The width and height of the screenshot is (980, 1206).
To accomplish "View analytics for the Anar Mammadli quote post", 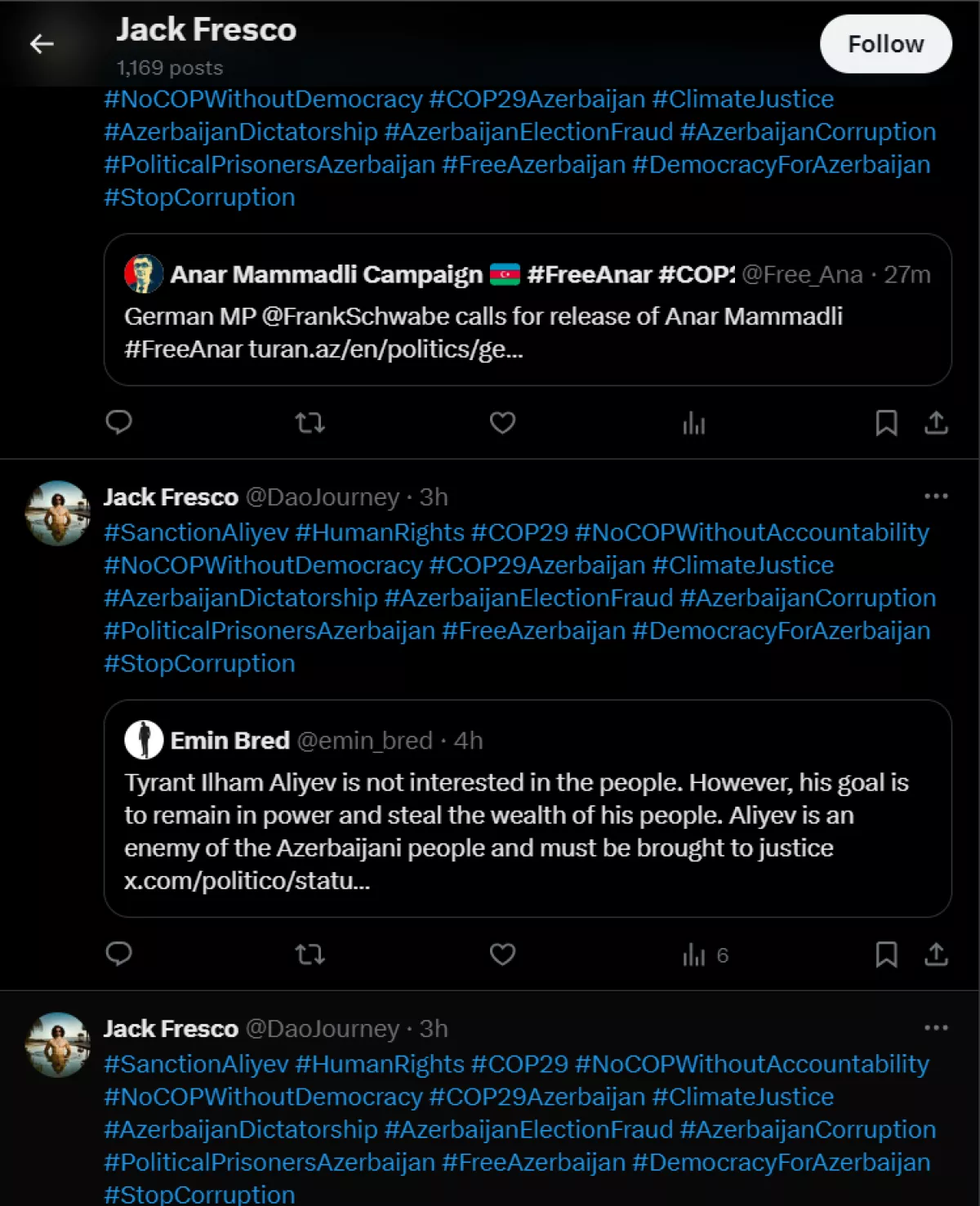I will point(693,422).
